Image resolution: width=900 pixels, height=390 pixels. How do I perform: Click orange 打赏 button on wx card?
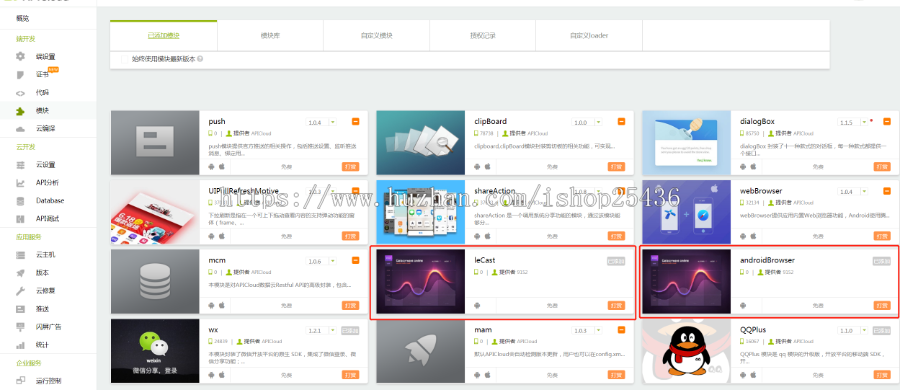351,375
